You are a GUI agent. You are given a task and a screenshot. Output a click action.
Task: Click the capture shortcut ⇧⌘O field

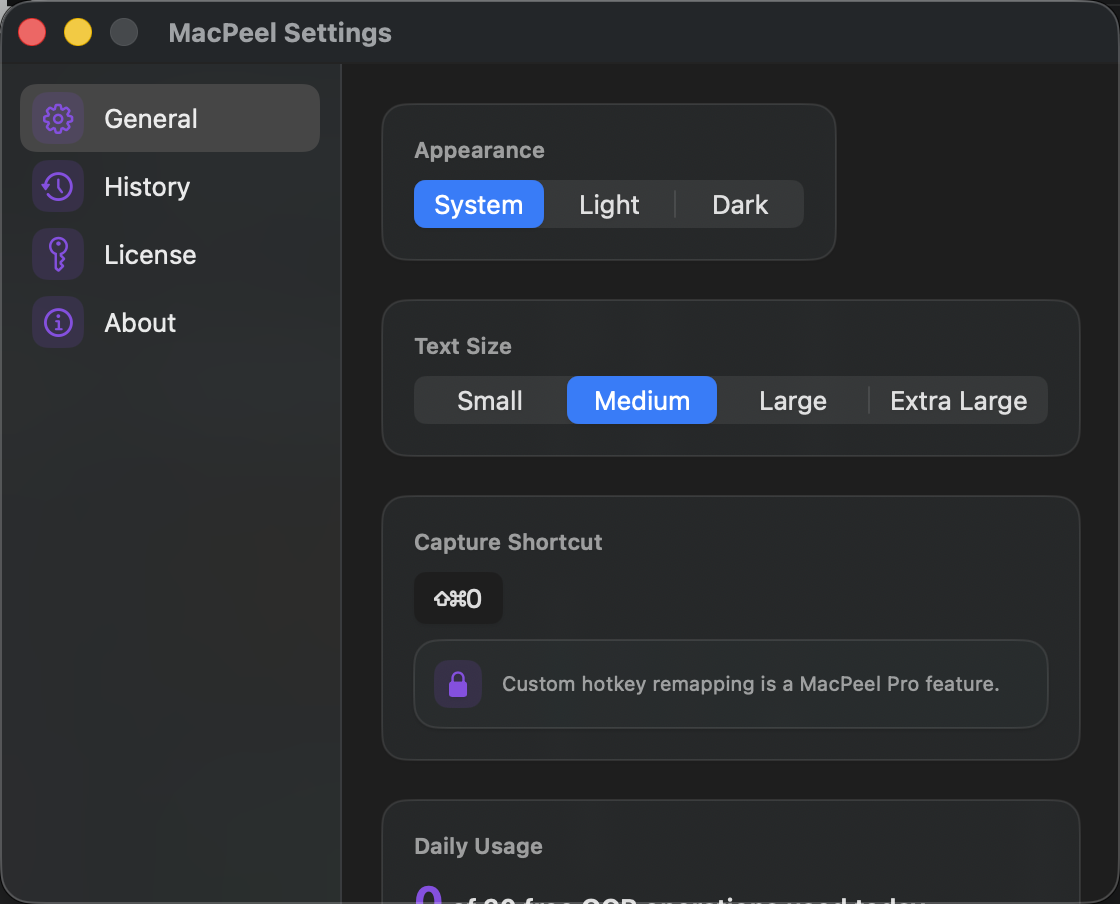pos(459,598)
